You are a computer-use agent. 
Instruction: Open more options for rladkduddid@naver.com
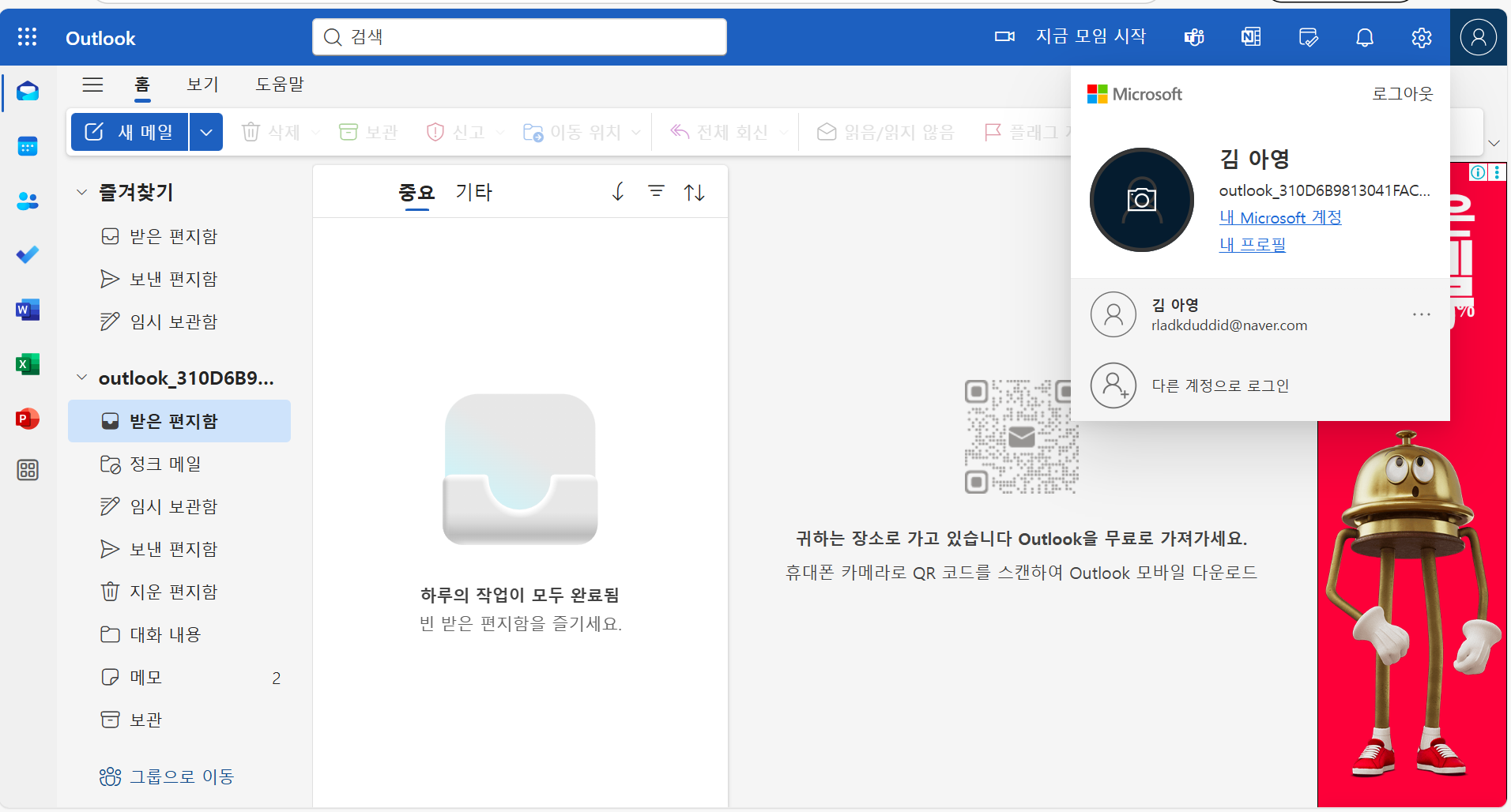pos(1422,314)
